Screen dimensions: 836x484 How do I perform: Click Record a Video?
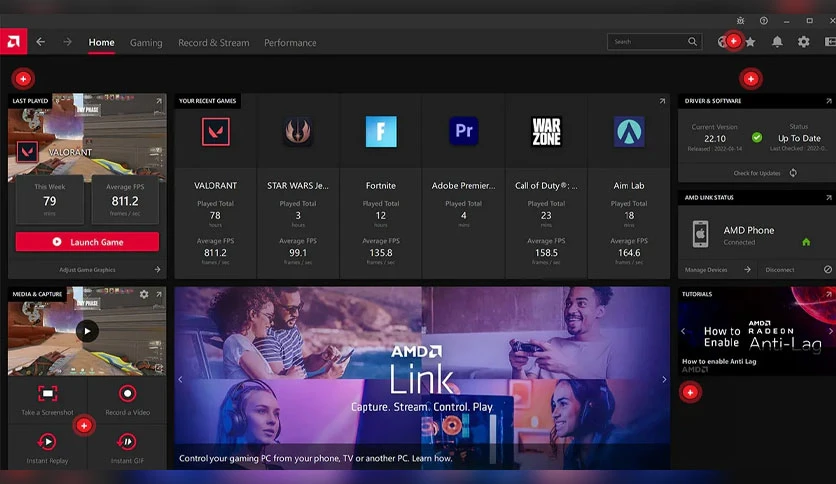pyautogui.click(x=127, y=400)
